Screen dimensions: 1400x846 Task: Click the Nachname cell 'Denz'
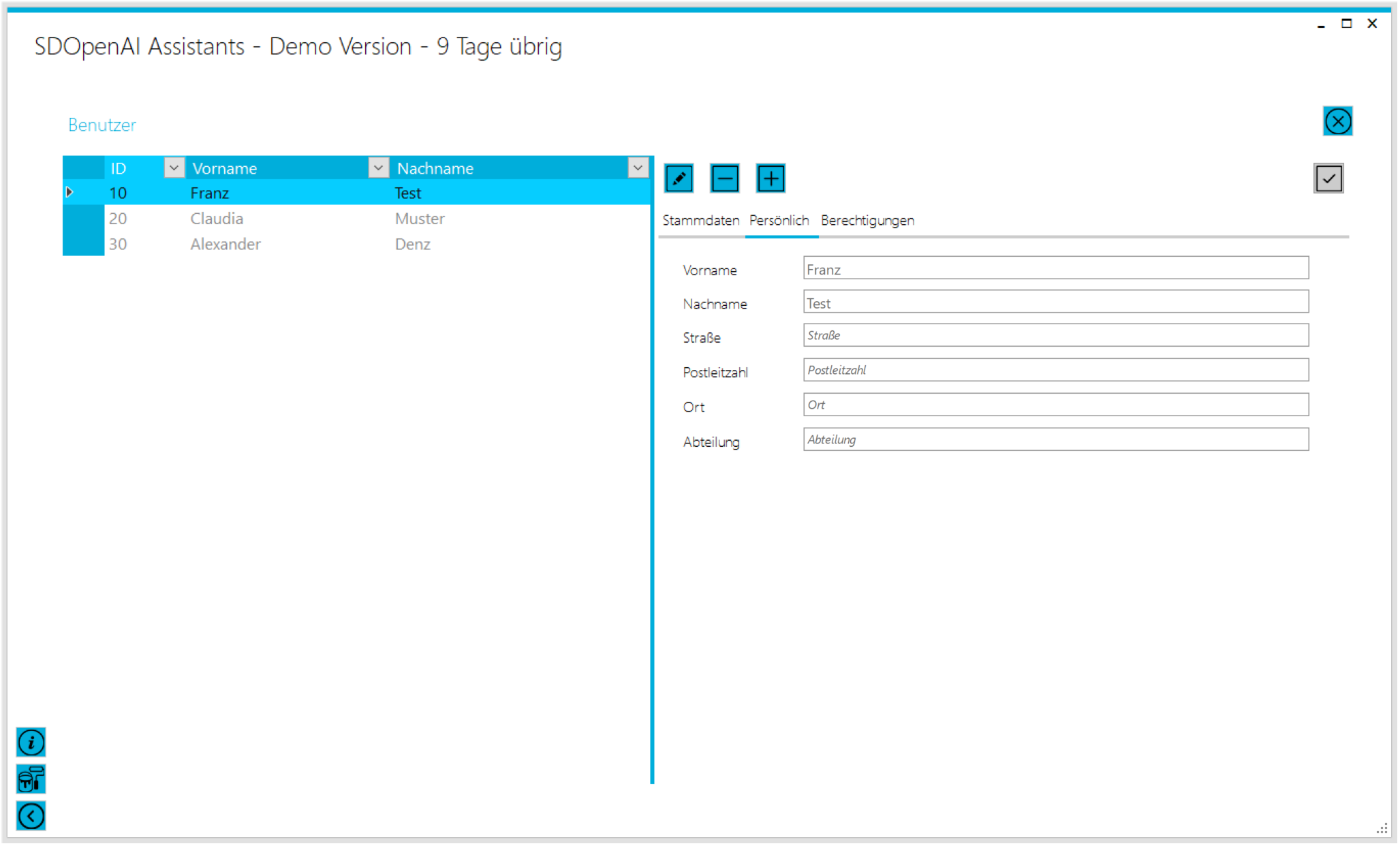coord(413,244)
